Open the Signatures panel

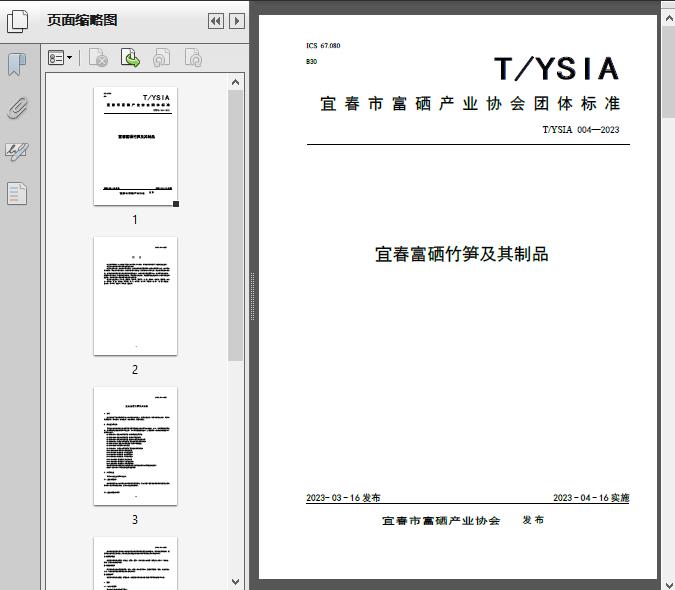tap(17, 151)
